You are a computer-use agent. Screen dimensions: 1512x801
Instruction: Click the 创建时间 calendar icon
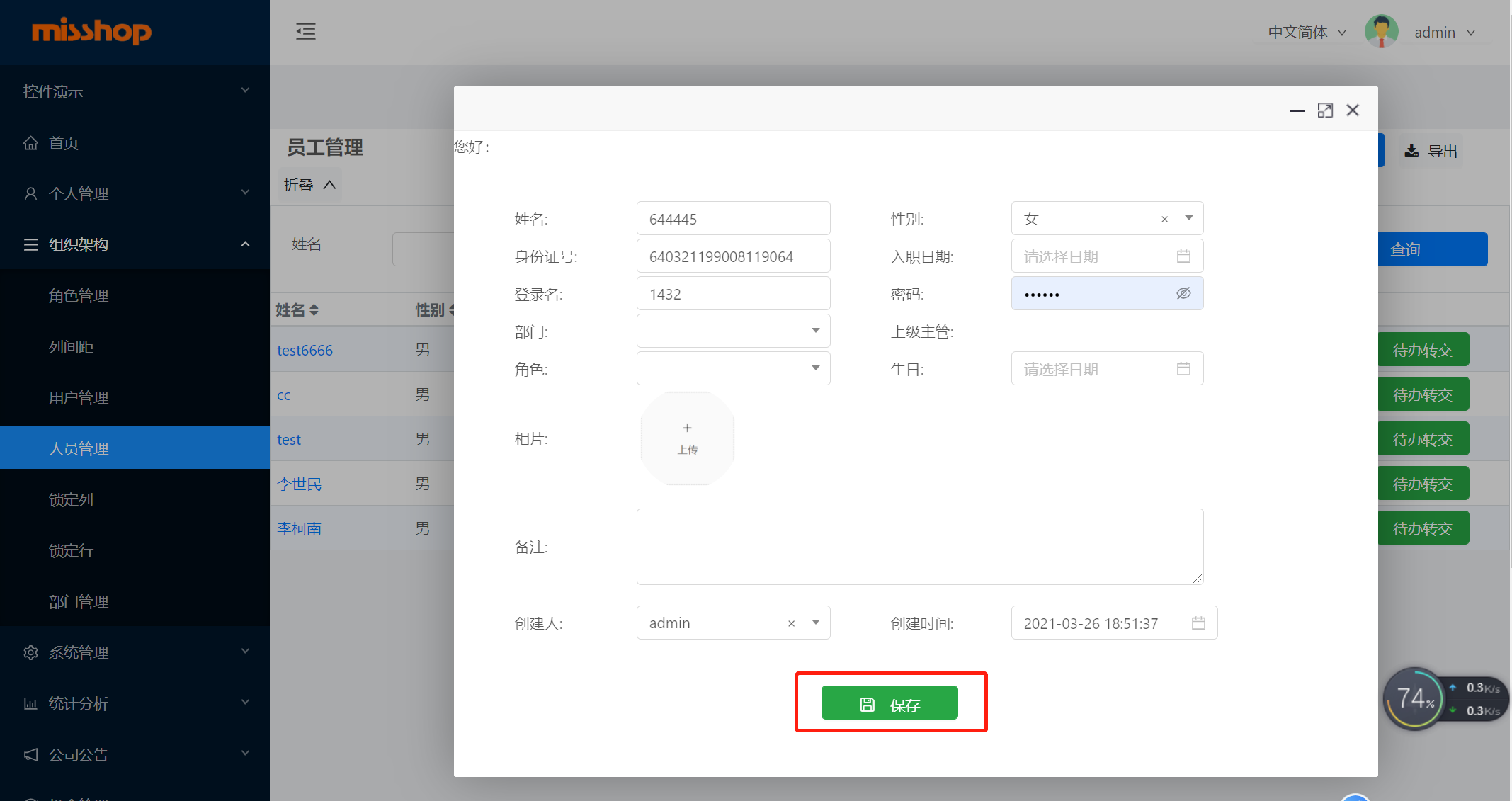(1198, 623)
